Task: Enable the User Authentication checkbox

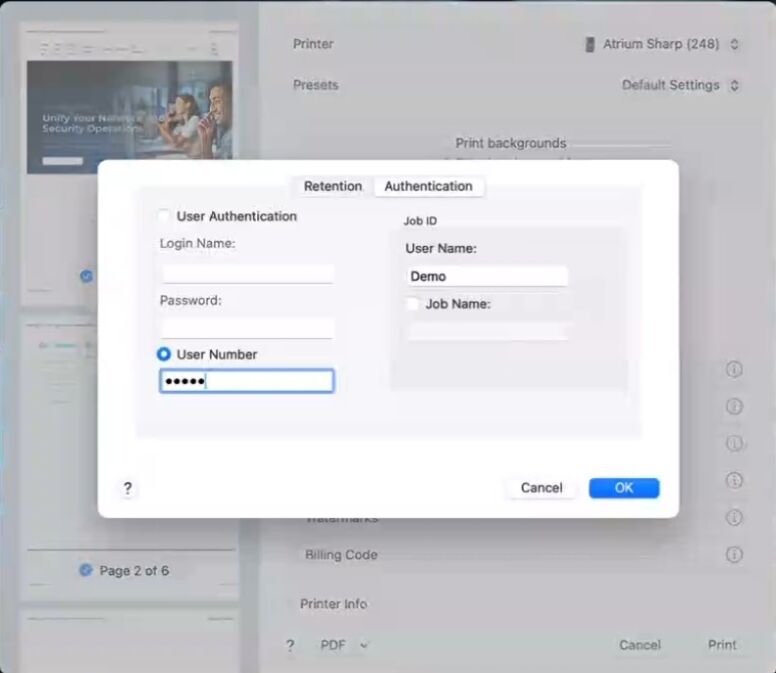Action: pos(164,216)
